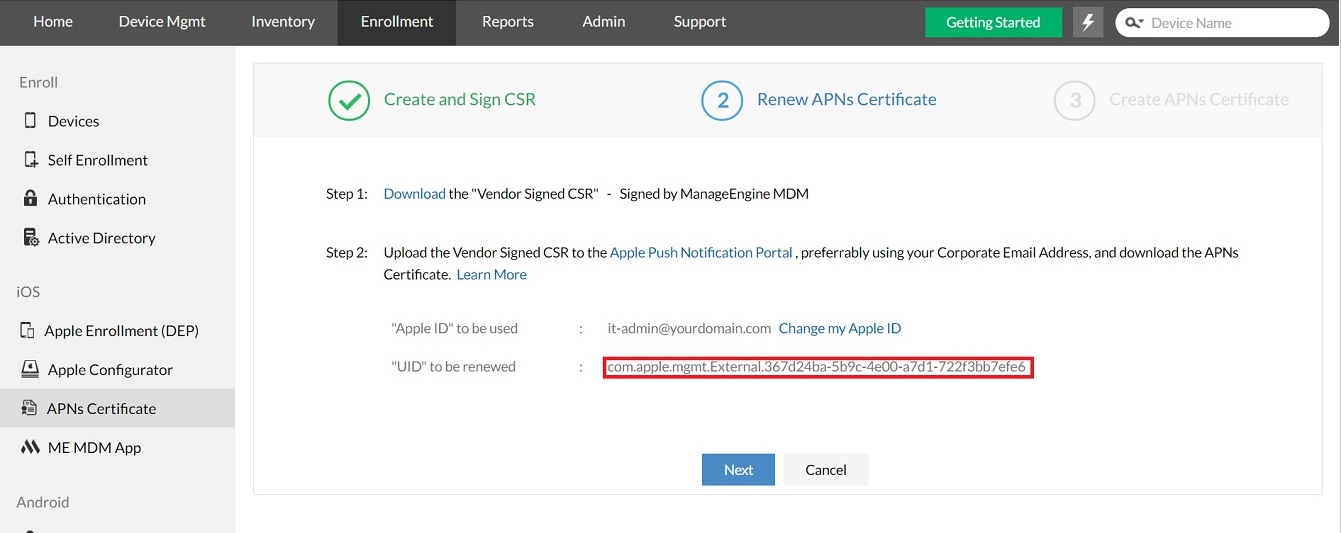Open the Admin tab

(x=604, y=22)
